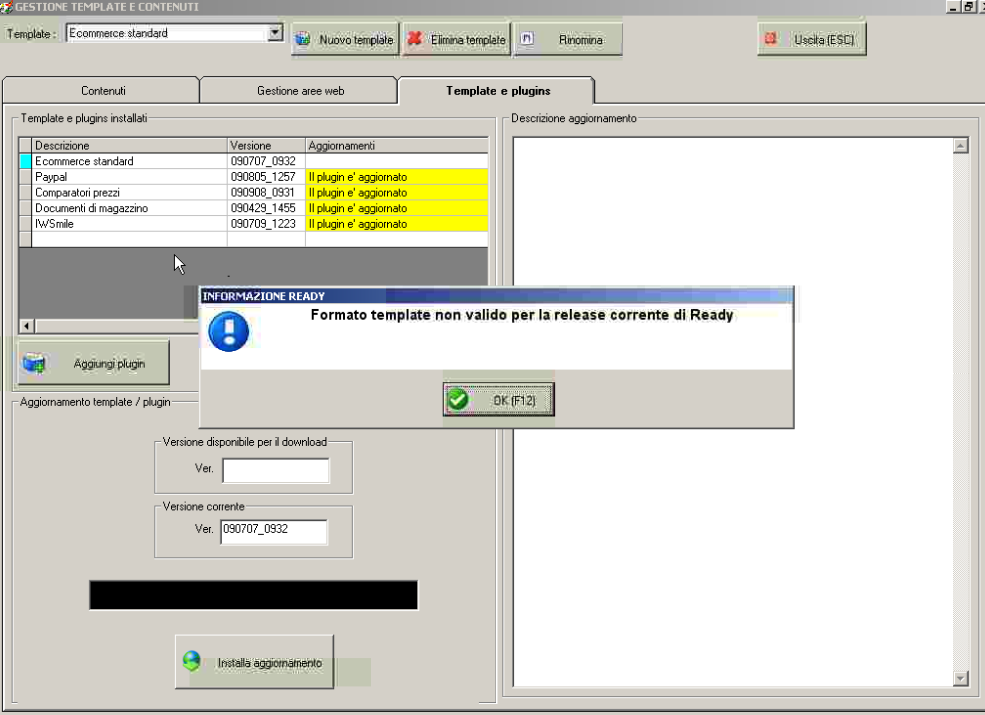Select the Ecommerce standard table row
The image size is (985, 715).
(253, 161)
